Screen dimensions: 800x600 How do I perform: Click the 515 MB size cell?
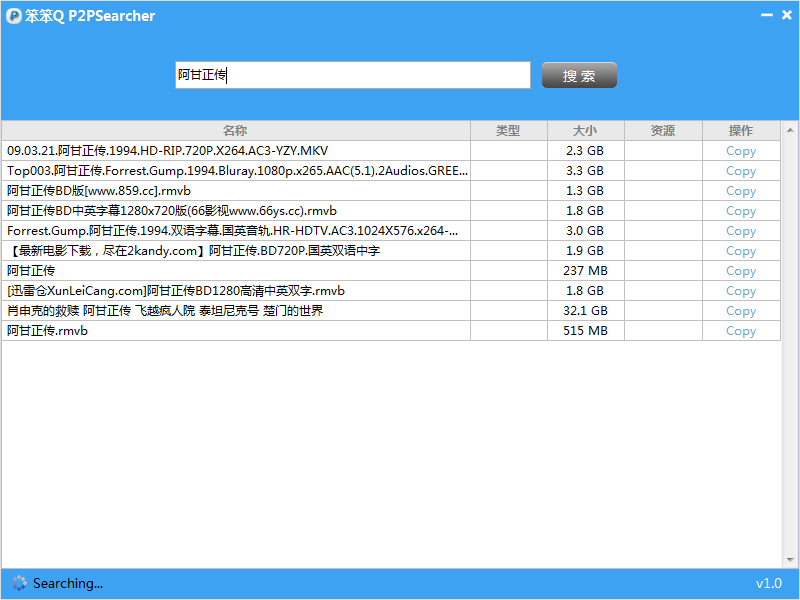tap(585, 331)
